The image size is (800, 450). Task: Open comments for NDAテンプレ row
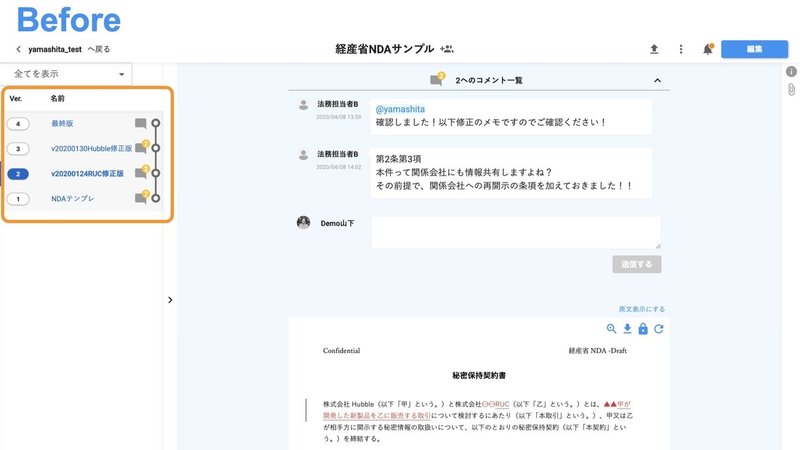(x=141, y=197)
